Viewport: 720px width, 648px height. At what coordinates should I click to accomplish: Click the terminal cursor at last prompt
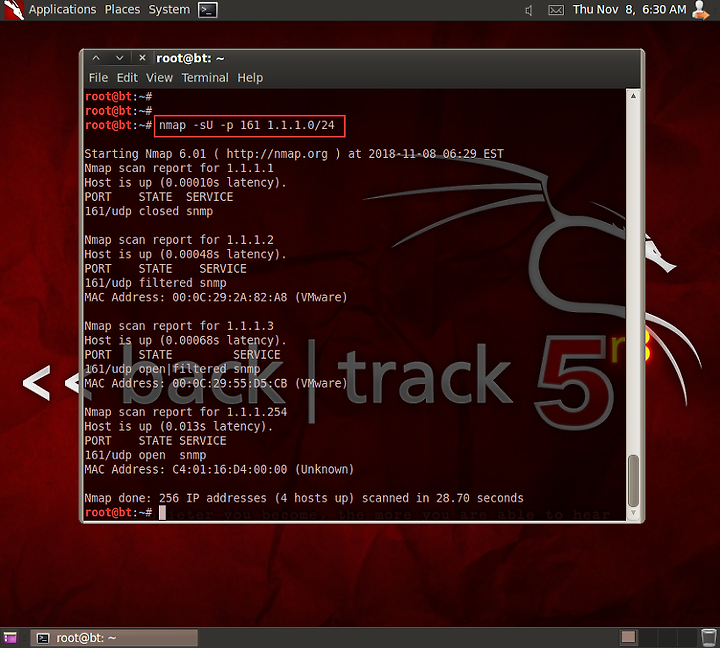[x=163, y=513]
